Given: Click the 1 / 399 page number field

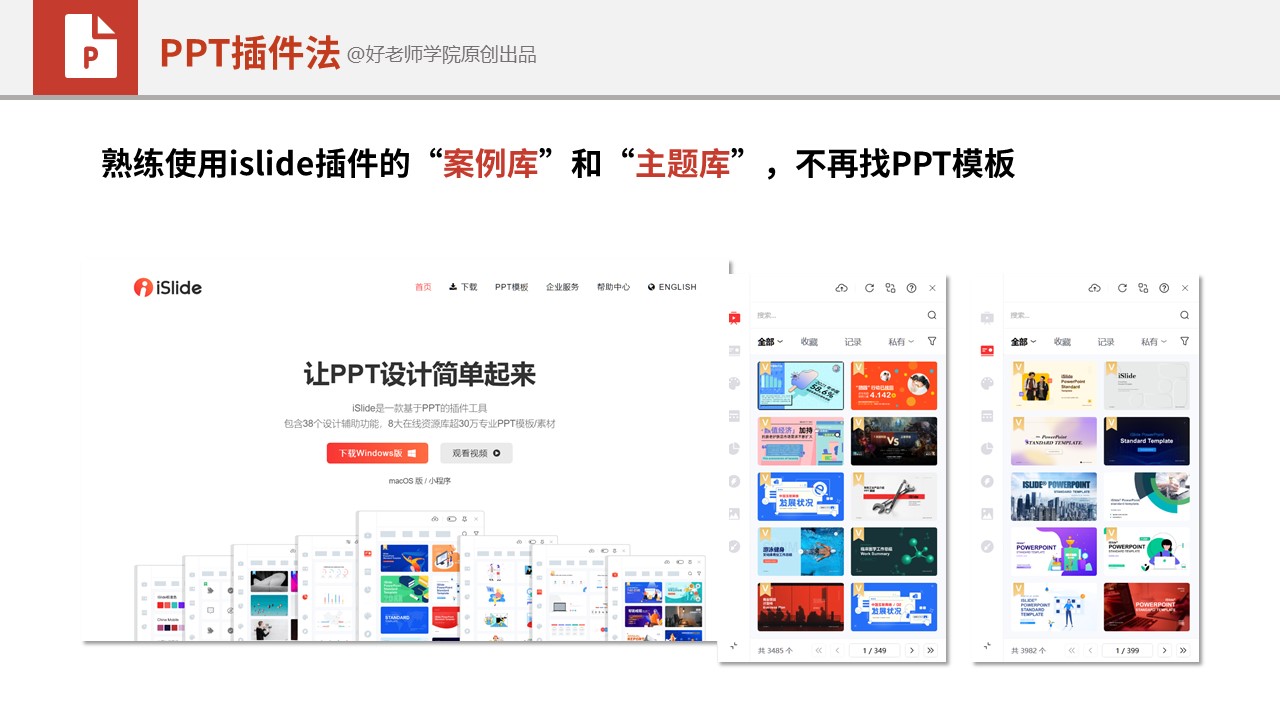Looking at the screenshot, I should pos(1127,650).
